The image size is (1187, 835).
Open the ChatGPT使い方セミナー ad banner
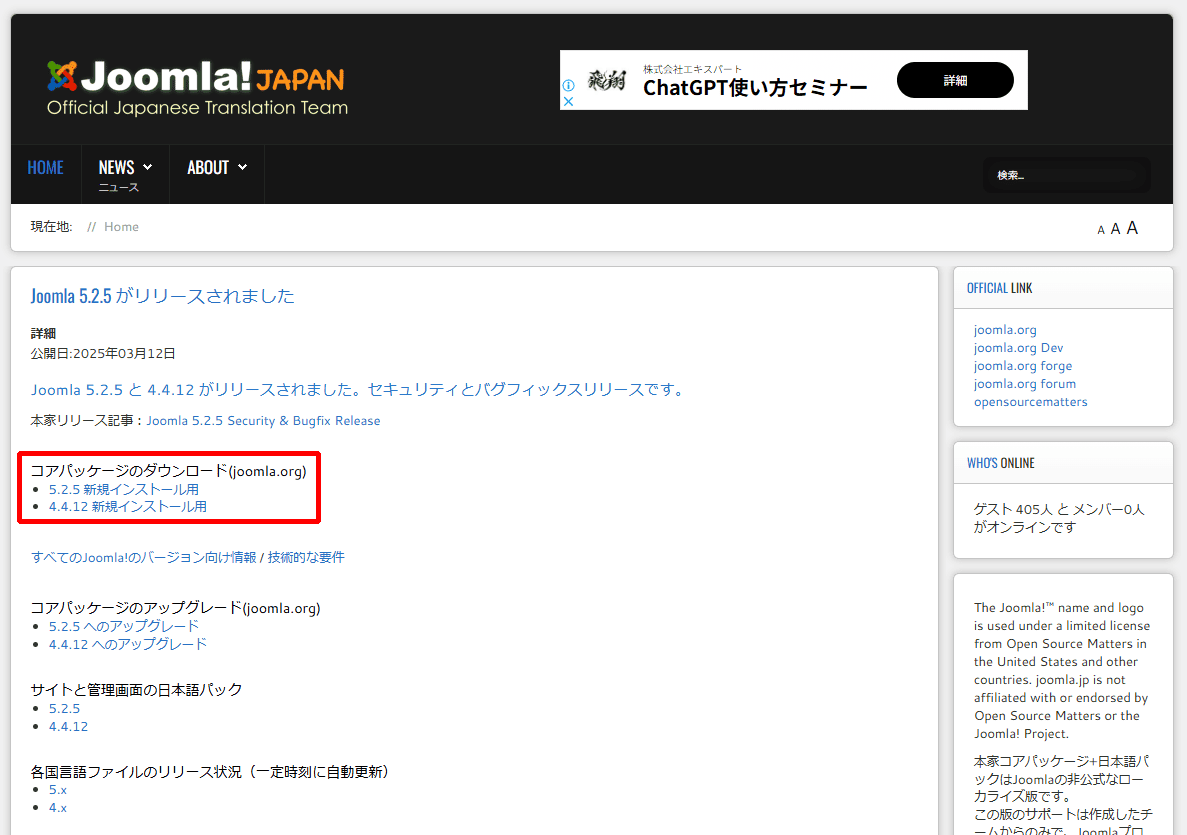[793, 80]
